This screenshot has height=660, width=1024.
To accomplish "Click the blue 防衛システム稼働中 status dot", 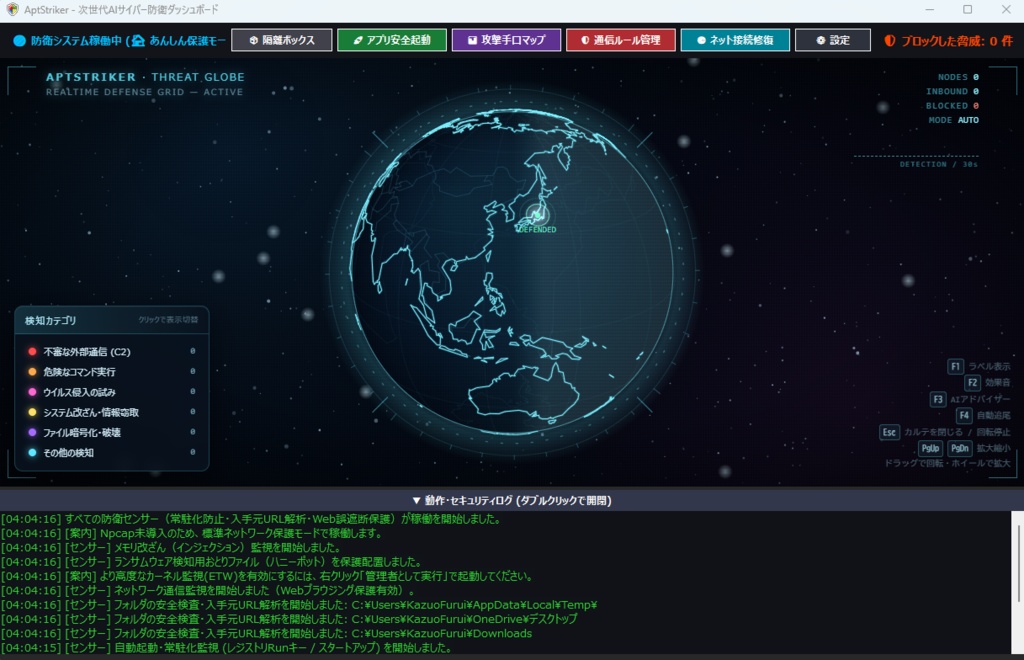I will [20, 40].
